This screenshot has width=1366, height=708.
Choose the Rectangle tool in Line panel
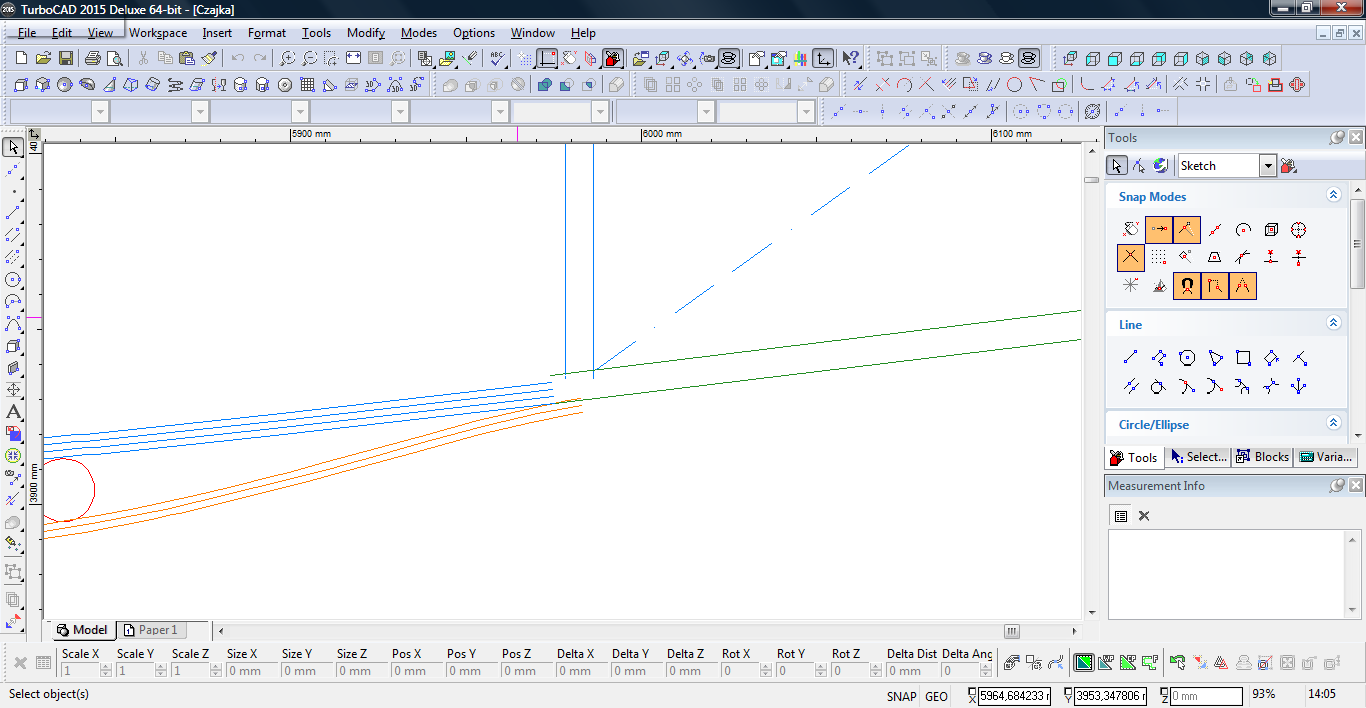click(x=1243, y=358)
